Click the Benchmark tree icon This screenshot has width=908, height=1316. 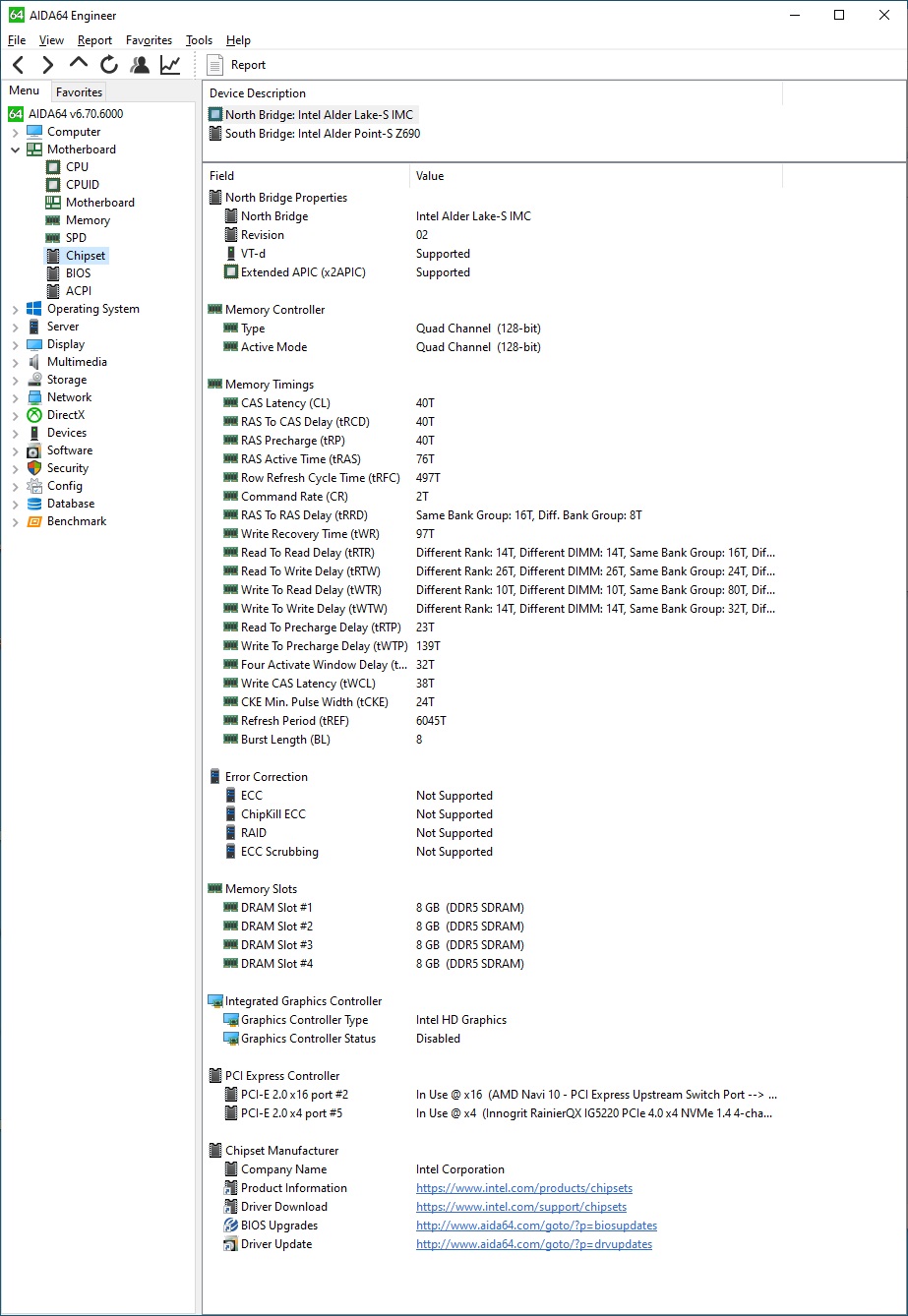[x=34, y=521]
